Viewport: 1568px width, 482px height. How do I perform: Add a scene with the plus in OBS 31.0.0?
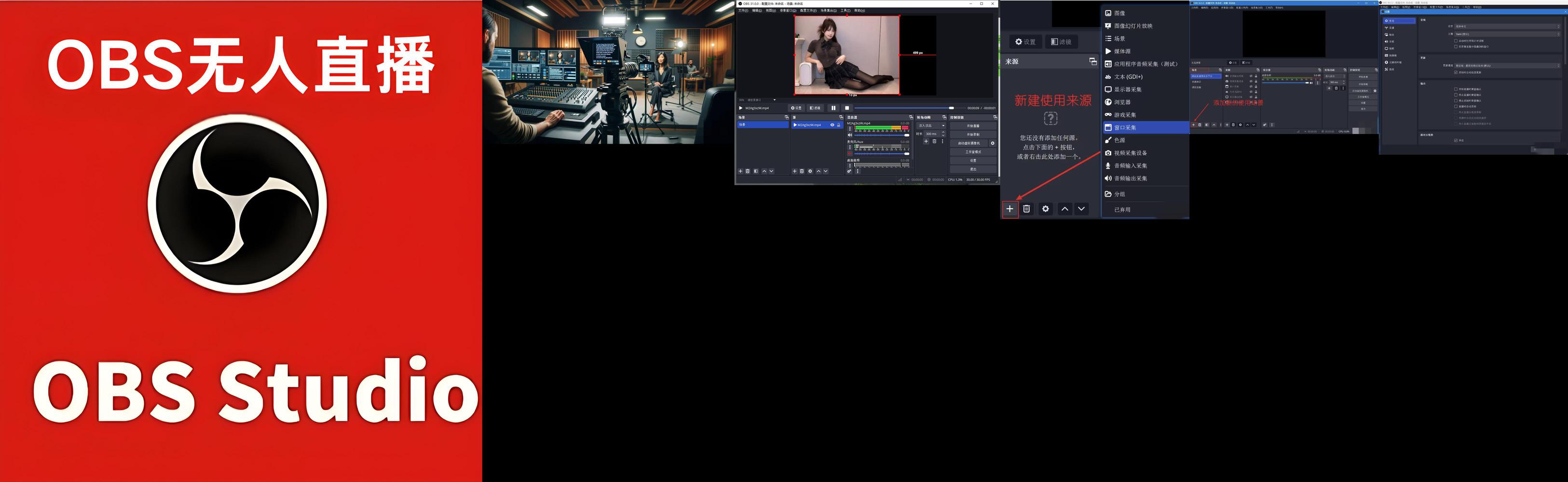click(x=741, y=172)
